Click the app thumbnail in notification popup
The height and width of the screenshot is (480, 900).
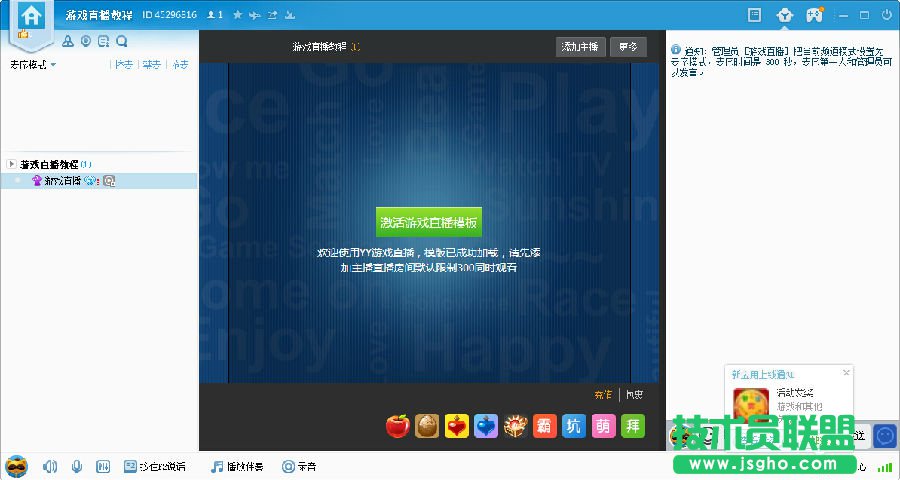click(x=751, y=404)
